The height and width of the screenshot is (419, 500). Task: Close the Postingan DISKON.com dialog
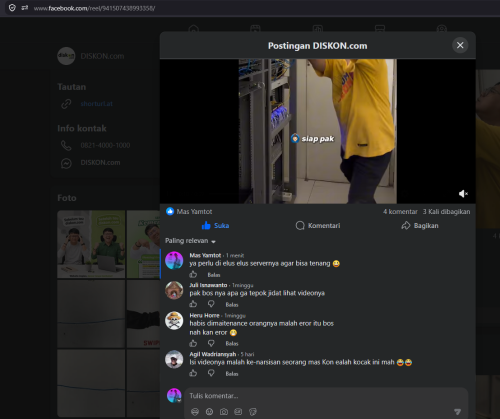coord(460,45)
